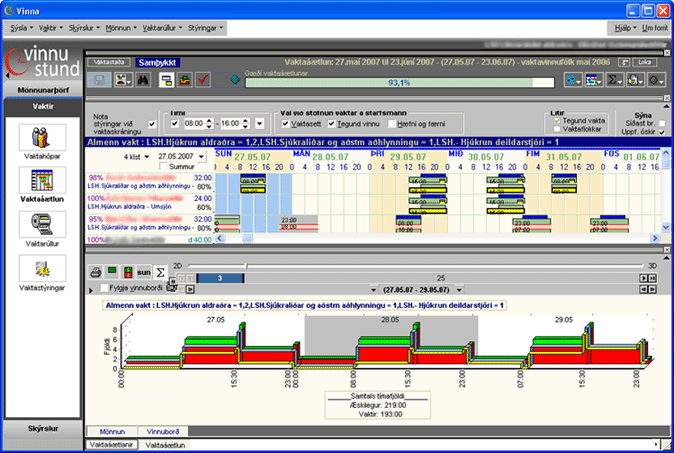Open the time range preset dropdown after 16:00
Screen dimensions: 674x453
click(259, 124)
